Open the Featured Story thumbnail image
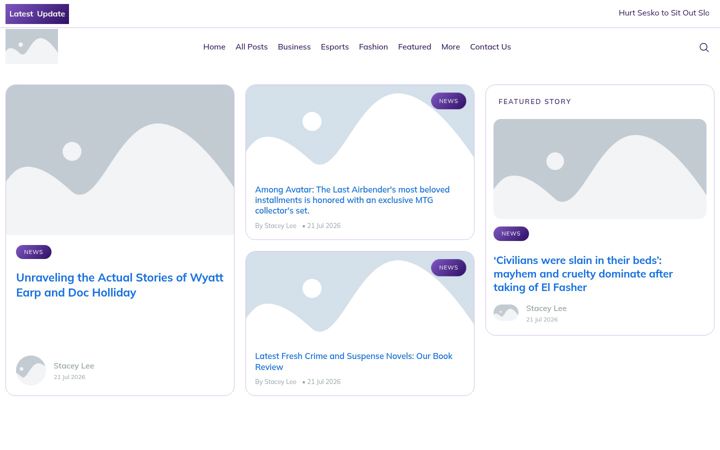720x450 pixels. point(600,169)
